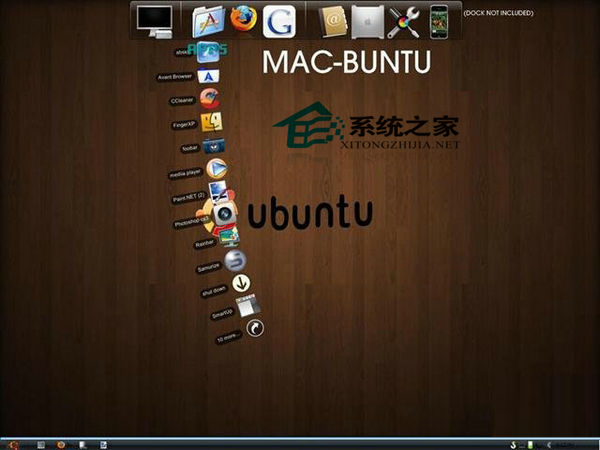600x450 pixels.
Task: Click the Mac Pro tower dock icon
Action: click(367, 21)
